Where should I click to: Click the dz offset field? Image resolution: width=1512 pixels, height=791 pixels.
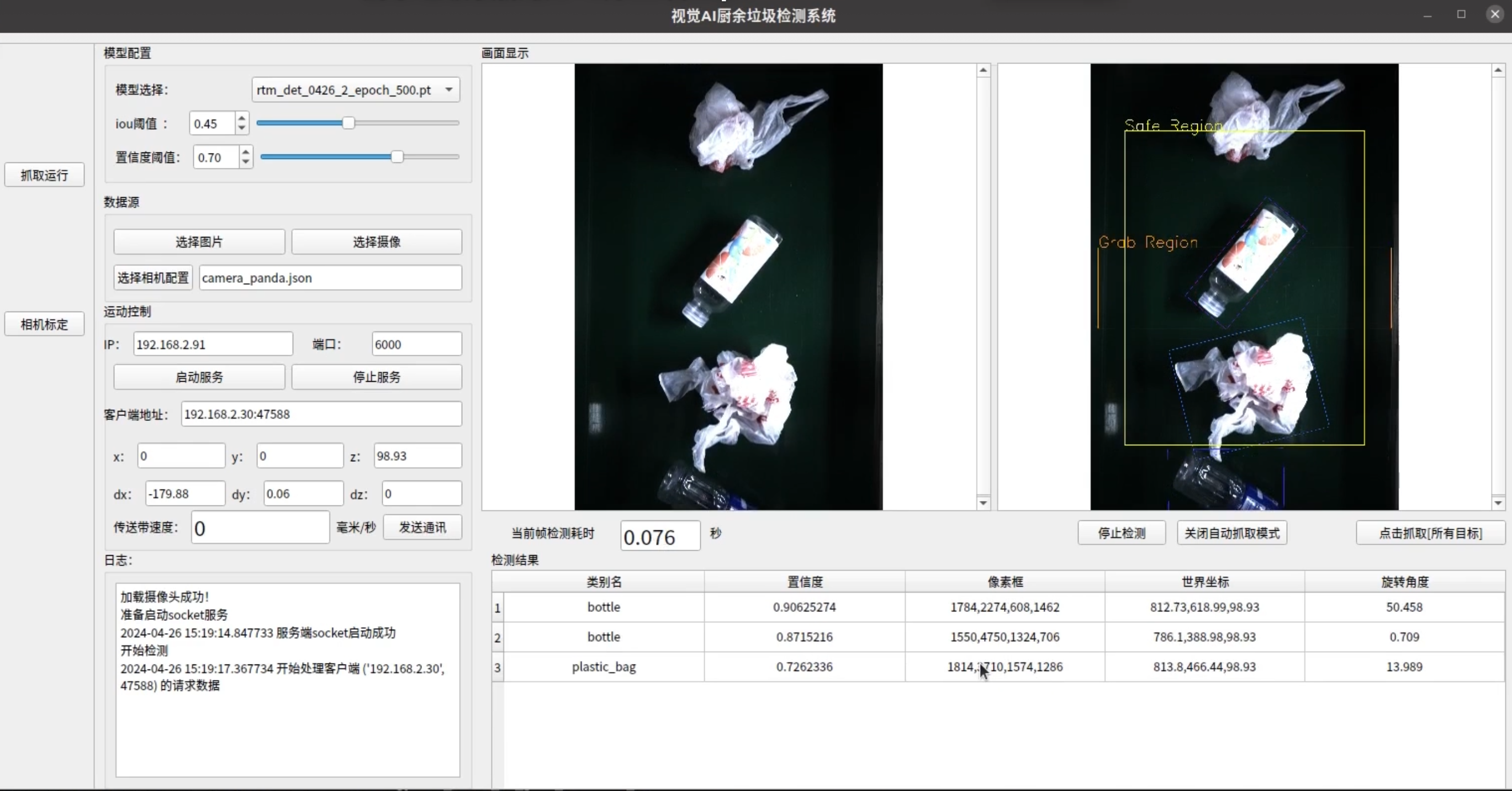tap(422, 494)
